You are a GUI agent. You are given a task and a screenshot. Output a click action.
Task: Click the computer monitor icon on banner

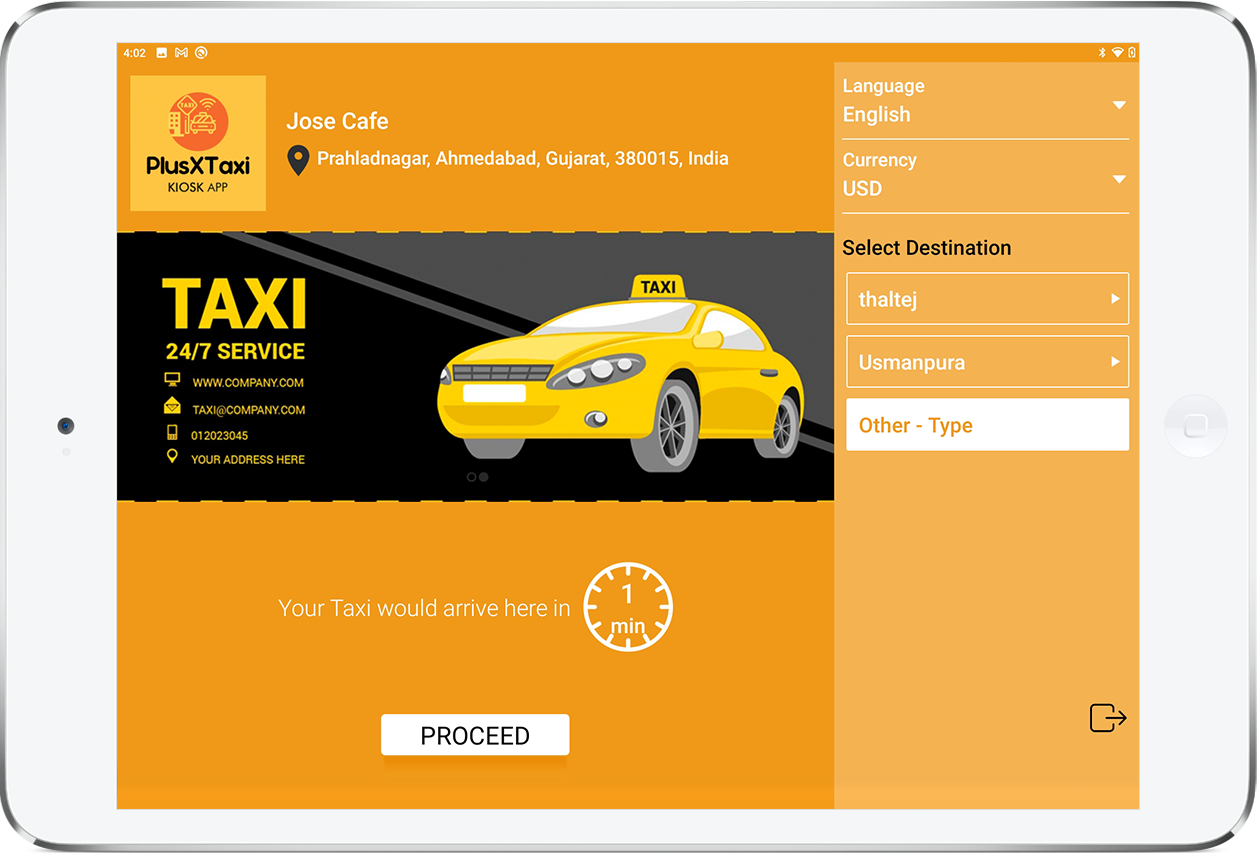click(x=172, y=380)
